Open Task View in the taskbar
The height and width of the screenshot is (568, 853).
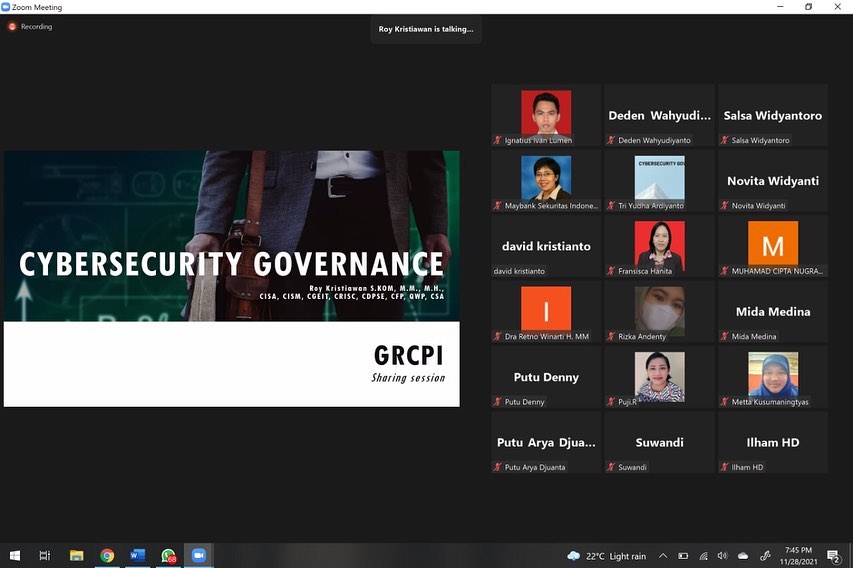coord(45,556)
